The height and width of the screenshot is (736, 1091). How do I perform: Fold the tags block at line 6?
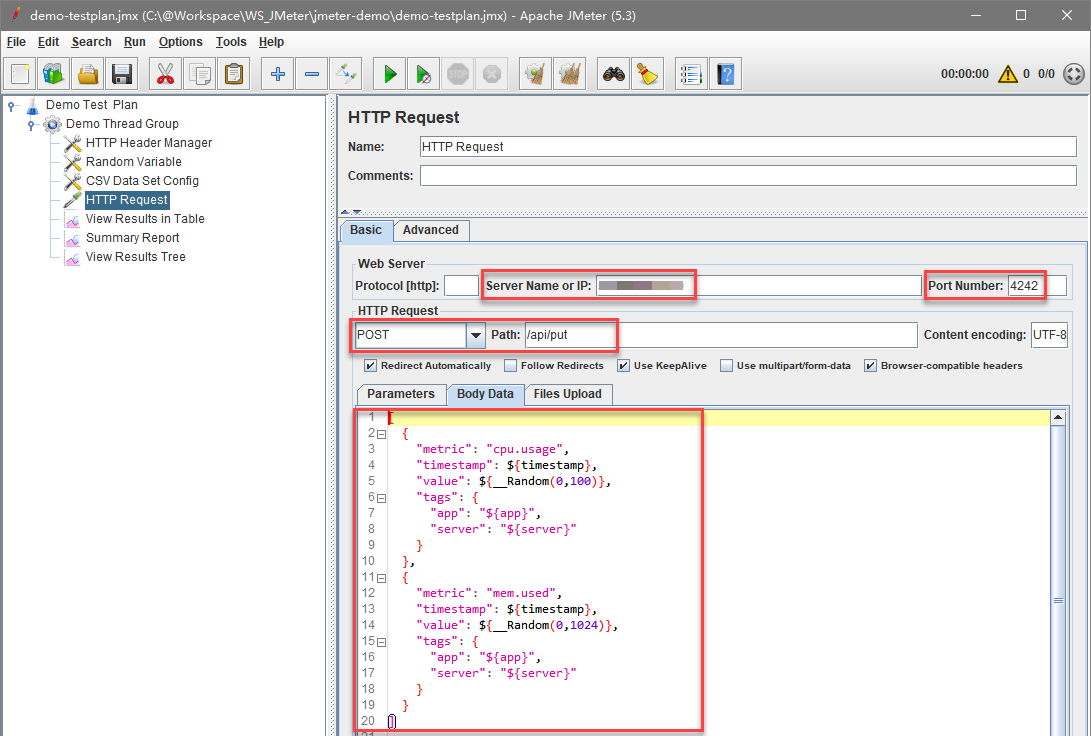point(381,498)
